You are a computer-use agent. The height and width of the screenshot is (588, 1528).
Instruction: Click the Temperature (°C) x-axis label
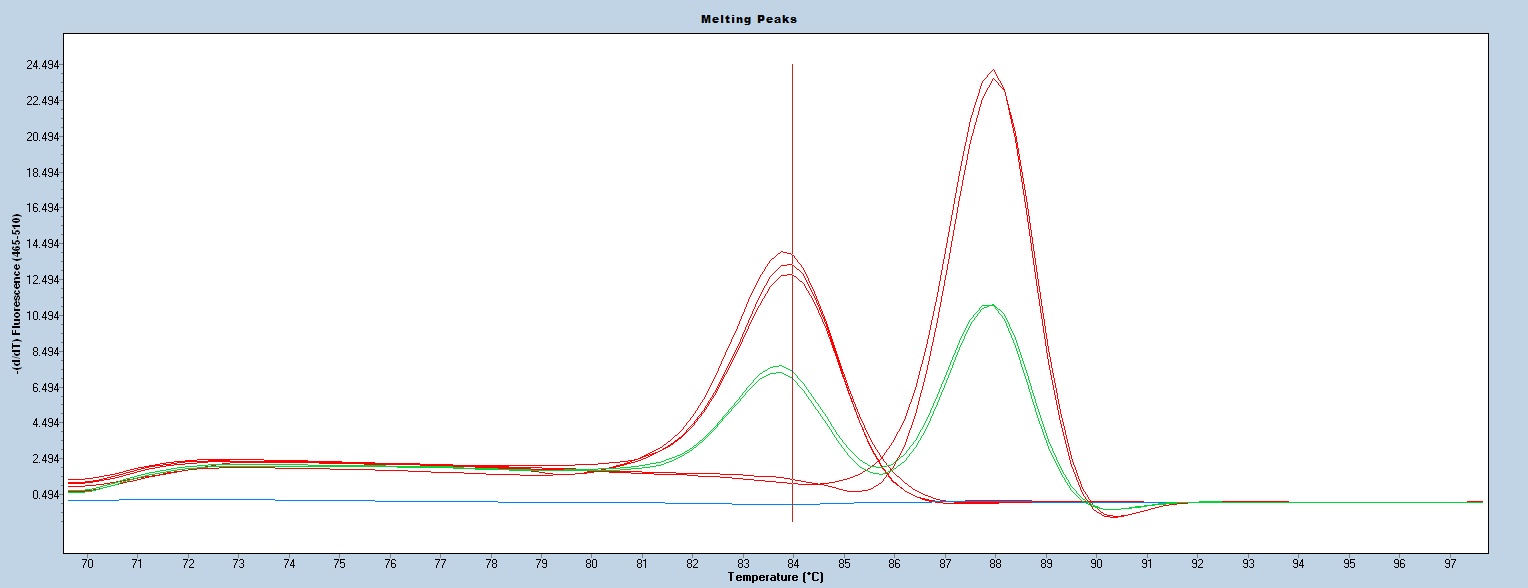pos(776,577)
